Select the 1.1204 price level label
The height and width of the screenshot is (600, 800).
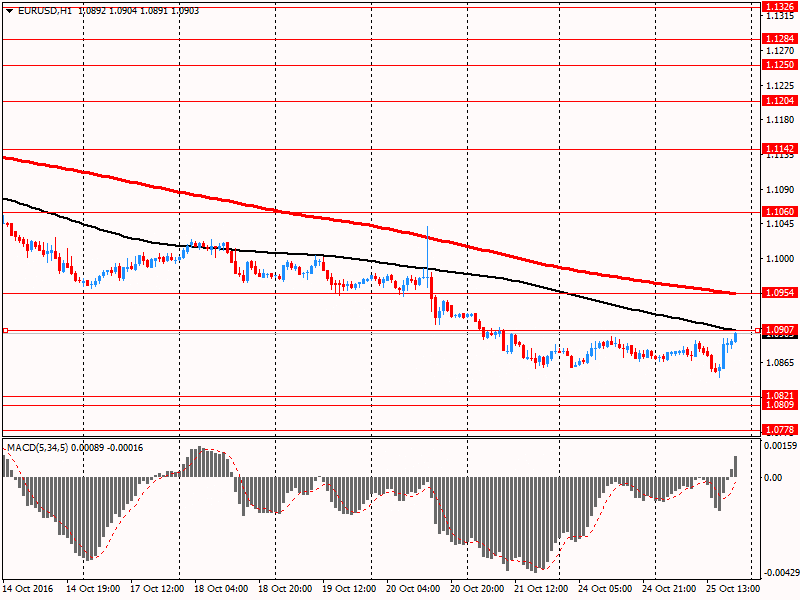tap(780, 101)
